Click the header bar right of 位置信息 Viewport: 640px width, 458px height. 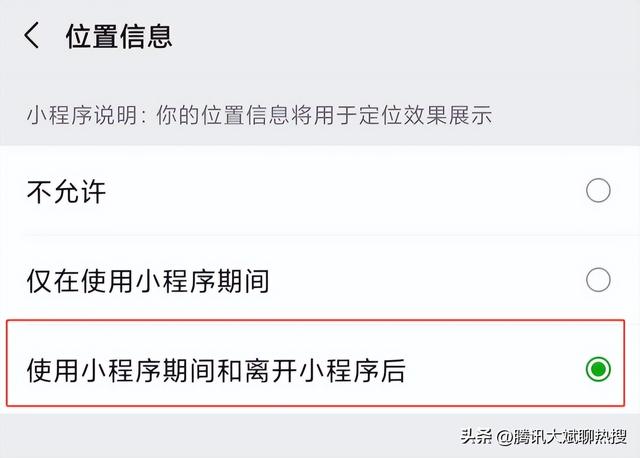click(x=420, y=37)
